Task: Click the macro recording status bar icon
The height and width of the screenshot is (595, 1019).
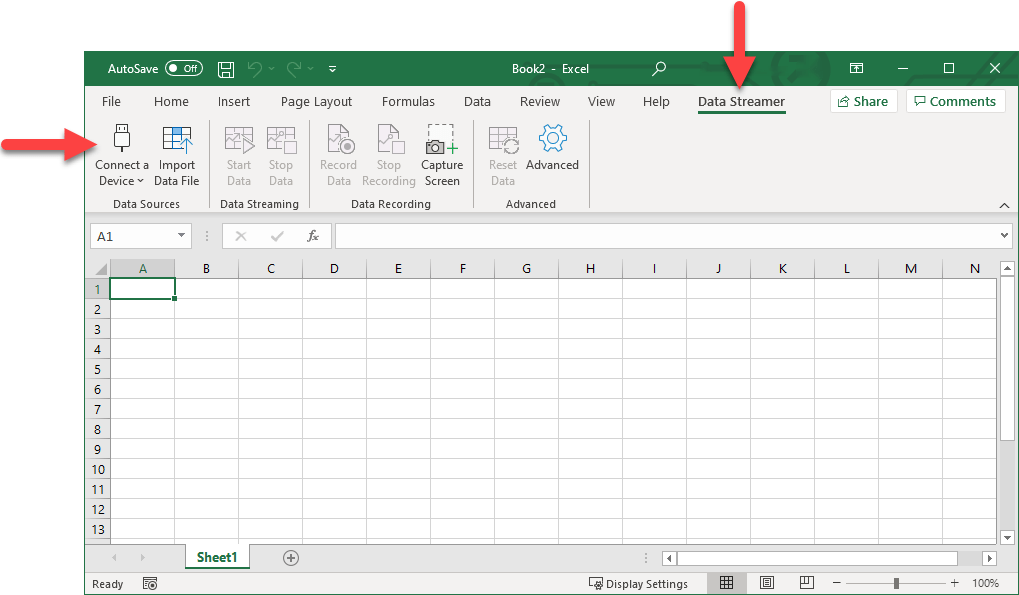Action: (x=150, y=584)
